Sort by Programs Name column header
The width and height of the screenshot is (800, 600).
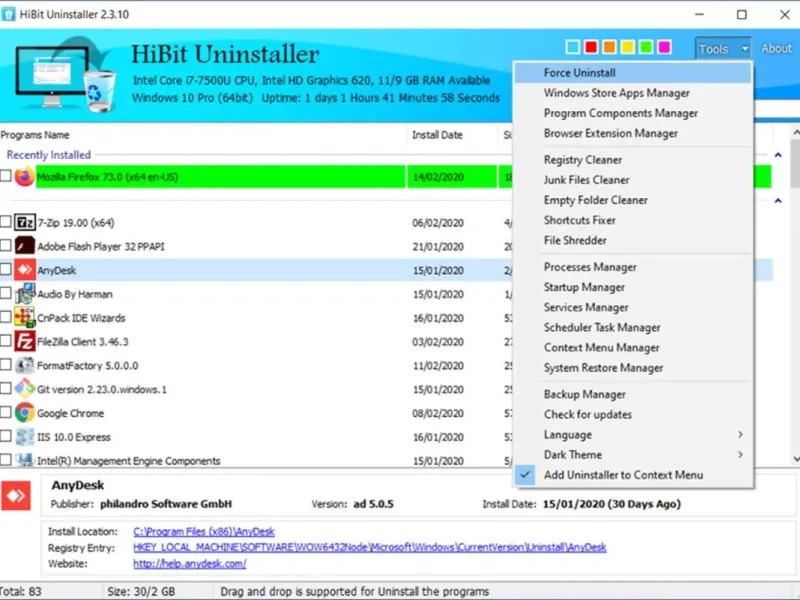[203, 135]
